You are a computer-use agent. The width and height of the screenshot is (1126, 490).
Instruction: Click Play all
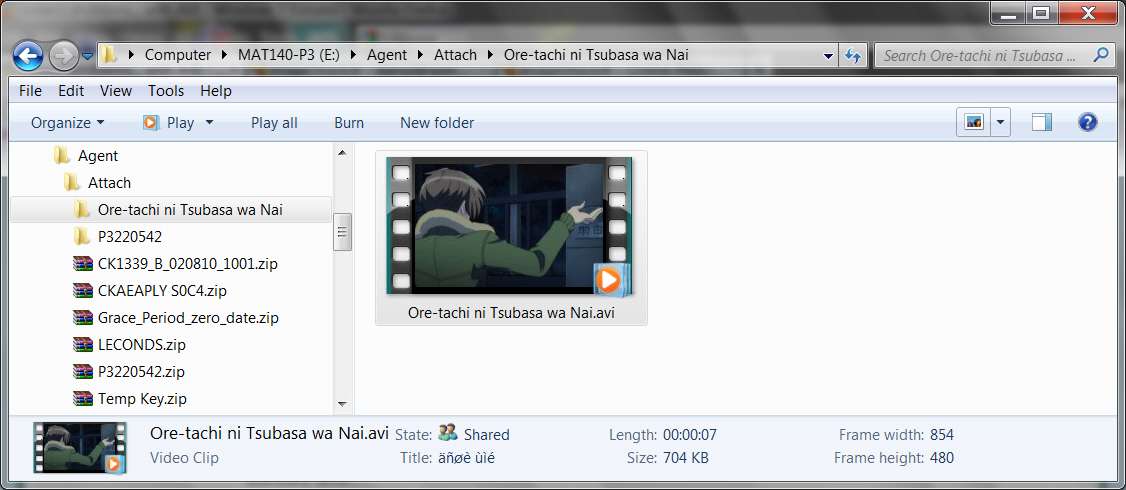coord(274,123)
